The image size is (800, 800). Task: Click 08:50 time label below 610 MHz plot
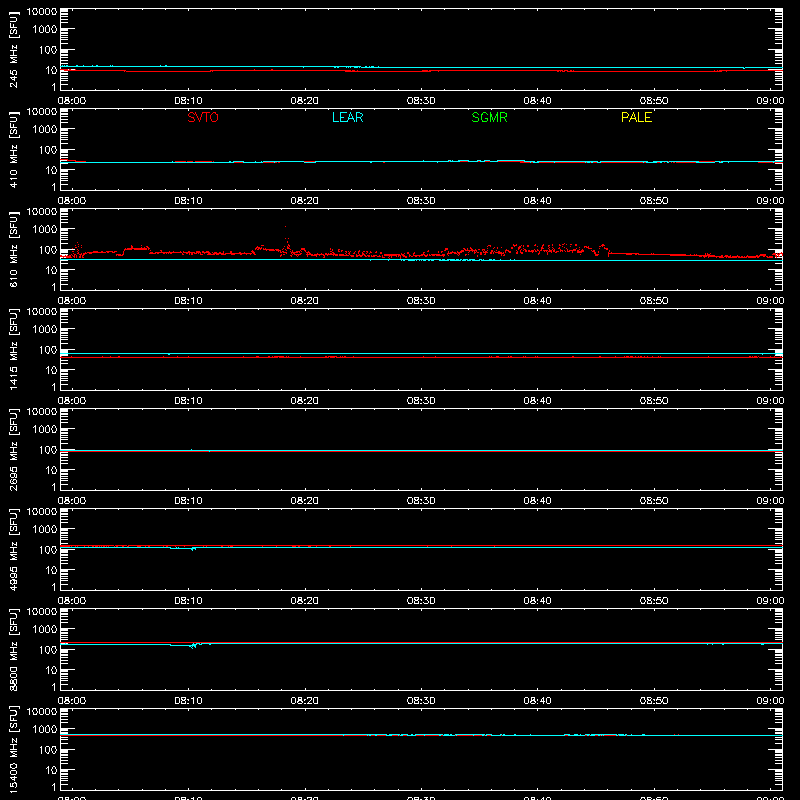[654, 301]
